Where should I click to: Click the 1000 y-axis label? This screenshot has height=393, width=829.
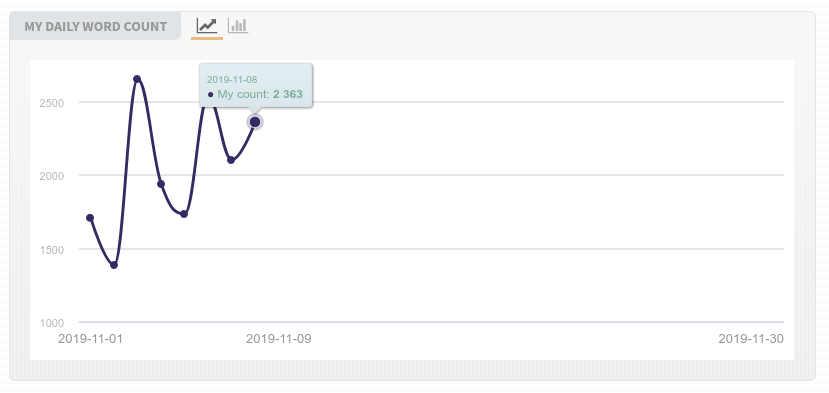coord(52,323)
